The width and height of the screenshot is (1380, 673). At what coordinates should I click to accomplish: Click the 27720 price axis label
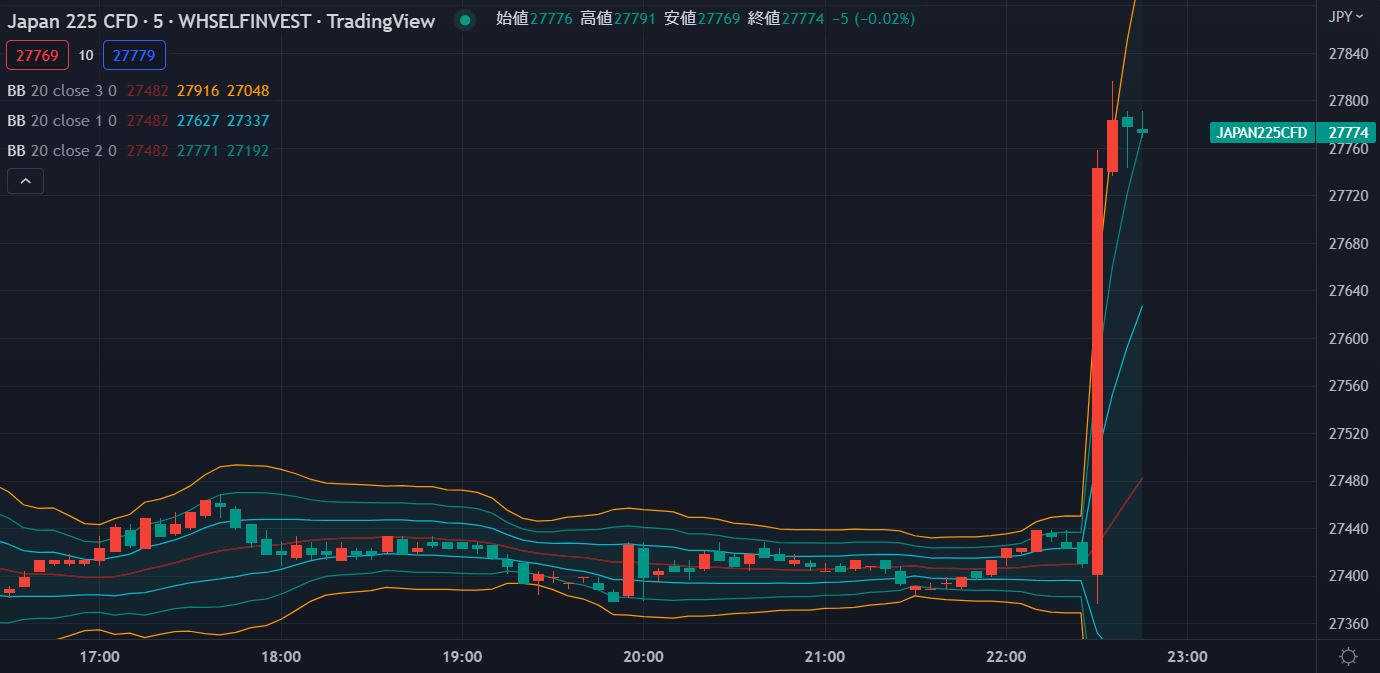[1348, 196]
